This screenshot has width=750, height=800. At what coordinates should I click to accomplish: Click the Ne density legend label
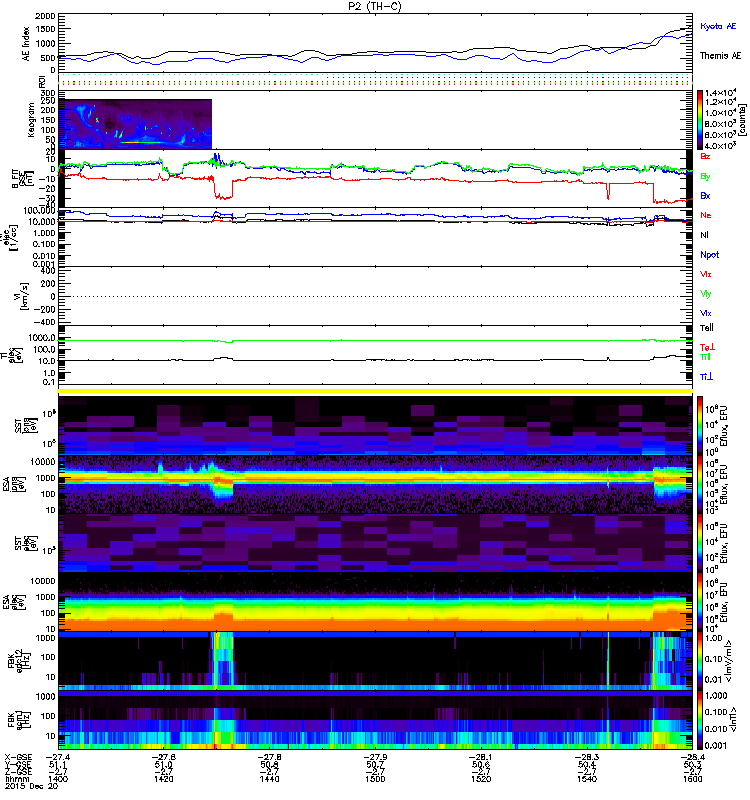pos(706,216)
